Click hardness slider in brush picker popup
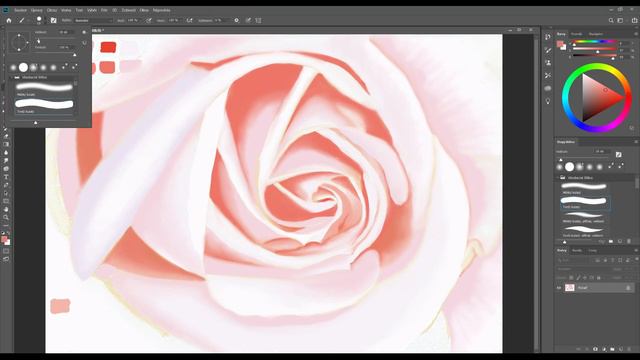 pyautogui.click(x=55, y=54)
